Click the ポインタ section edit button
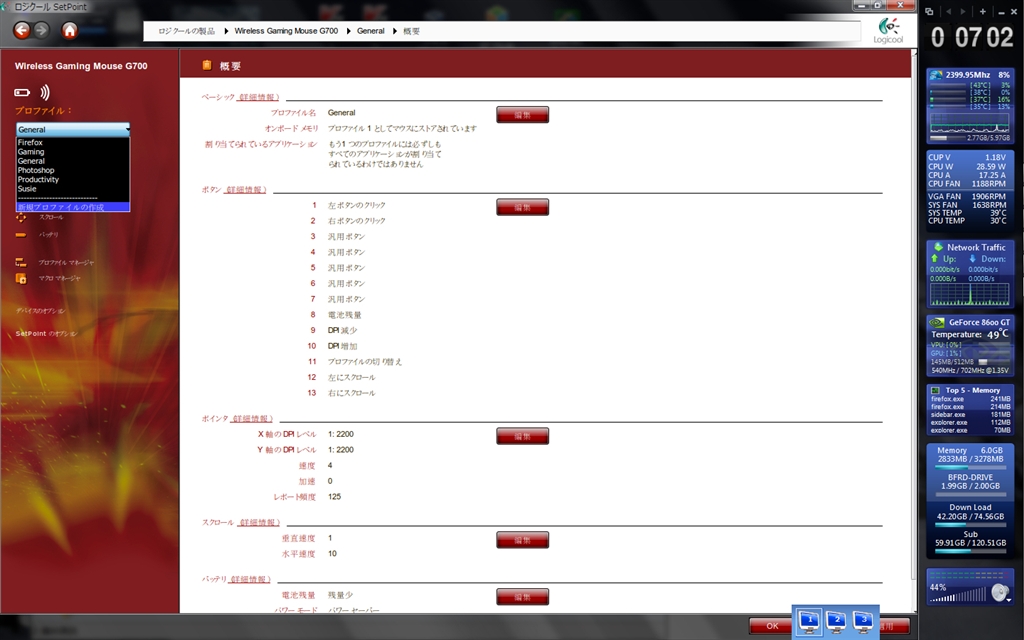Image resolution: width=1024 pixels, height=640 pixels. coord(522,436)
